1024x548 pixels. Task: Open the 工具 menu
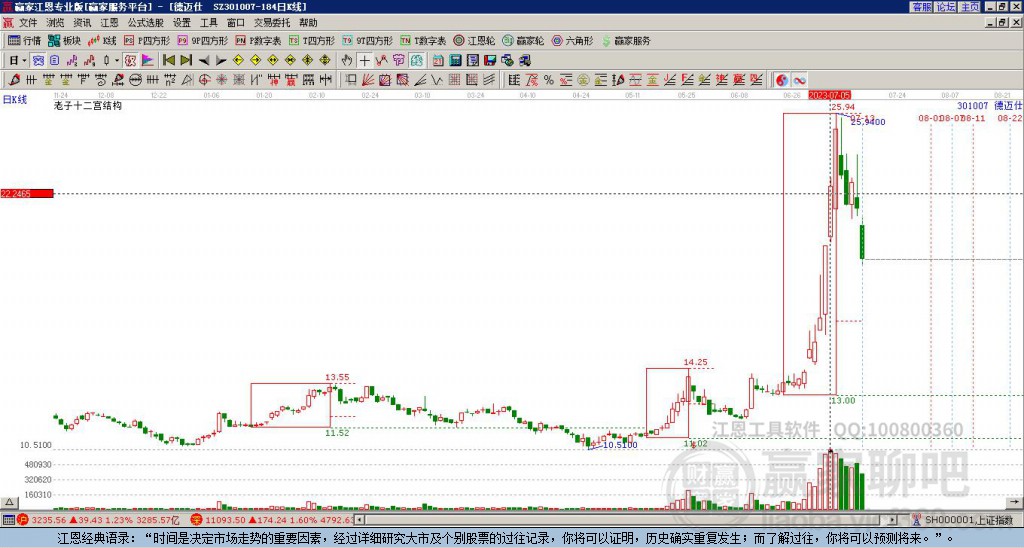(x=208, y=23)
